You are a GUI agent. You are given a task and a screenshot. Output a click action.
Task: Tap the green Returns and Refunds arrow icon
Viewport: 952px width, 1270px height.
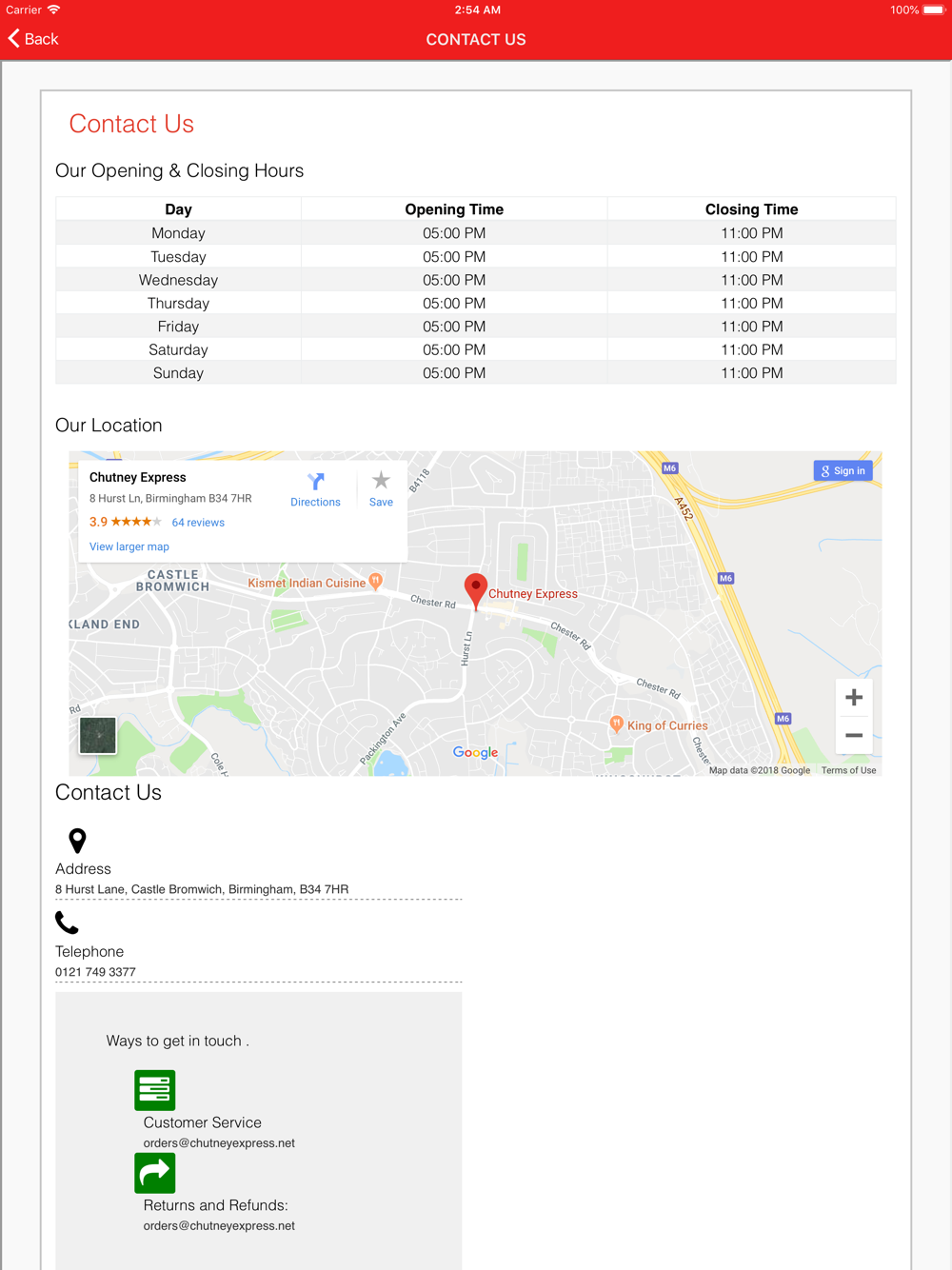(x=154, y=1173)
